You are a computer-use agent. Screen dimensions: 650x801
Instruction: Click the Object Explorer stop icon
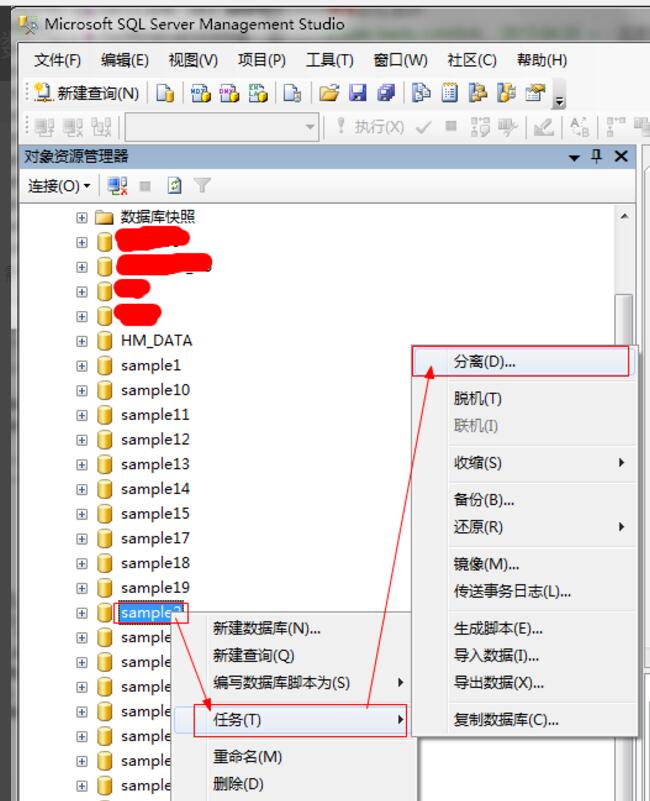pyautogui.click(x=145, y=186)
